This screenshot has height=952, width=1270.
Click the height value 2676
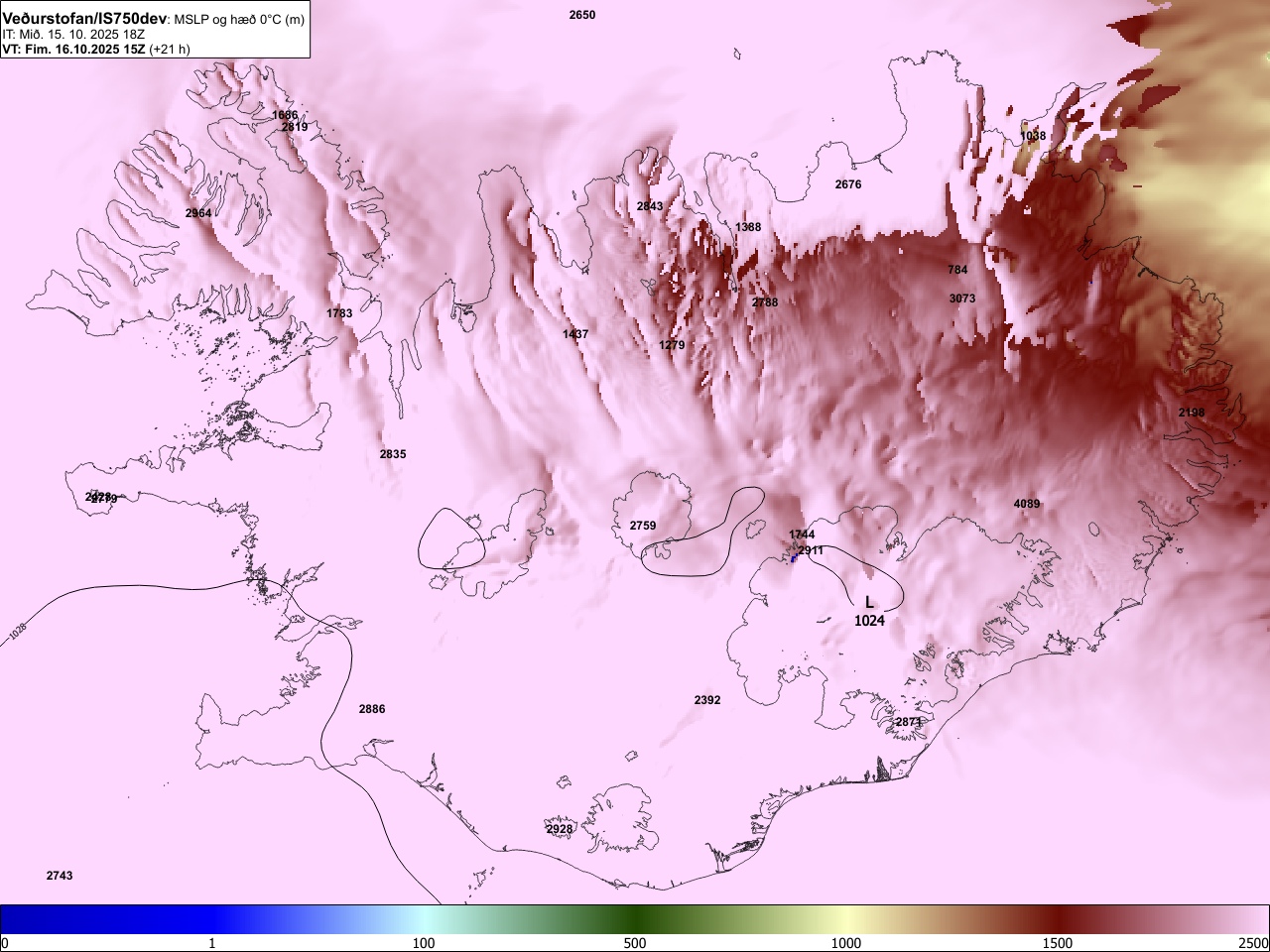point(848,184)
